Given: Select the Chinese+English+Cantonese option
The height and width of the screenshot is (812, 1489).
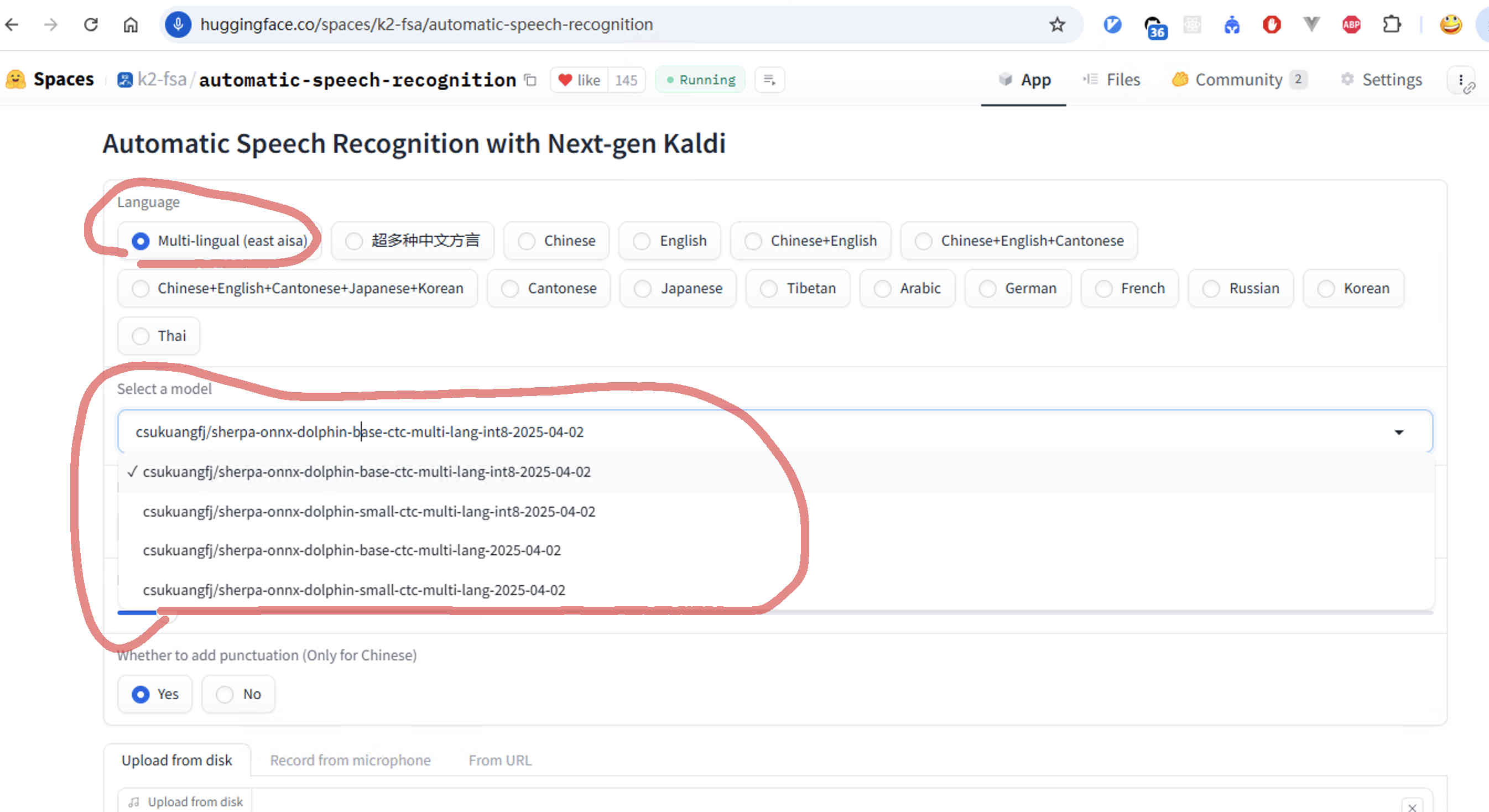Looking at the screenshot, I should click(1019, 241).
